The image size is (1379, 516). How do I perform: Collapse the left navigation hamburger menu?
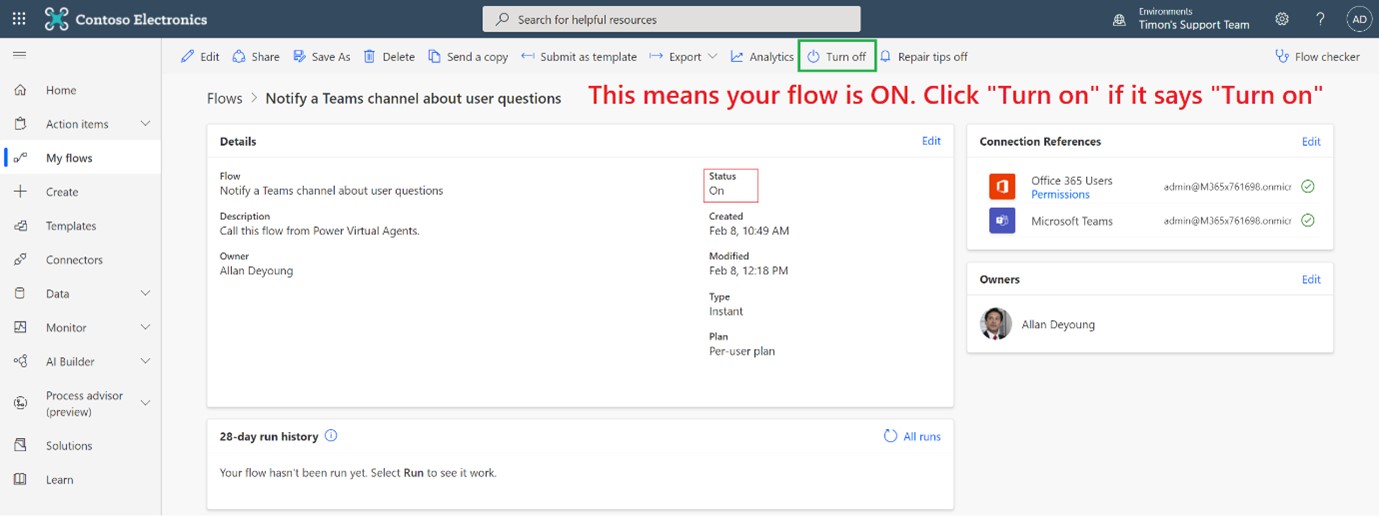pos(19,55)
